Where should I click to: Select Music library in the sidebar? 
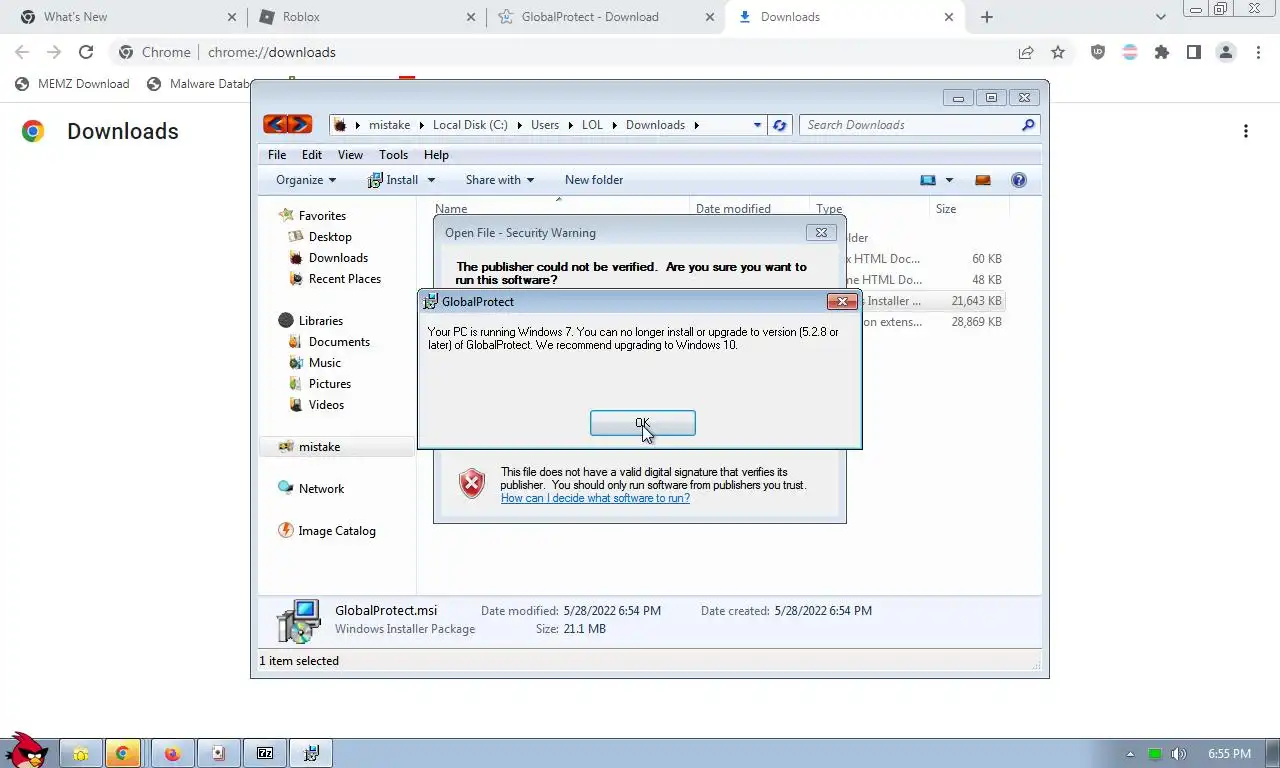coord(324,363)
